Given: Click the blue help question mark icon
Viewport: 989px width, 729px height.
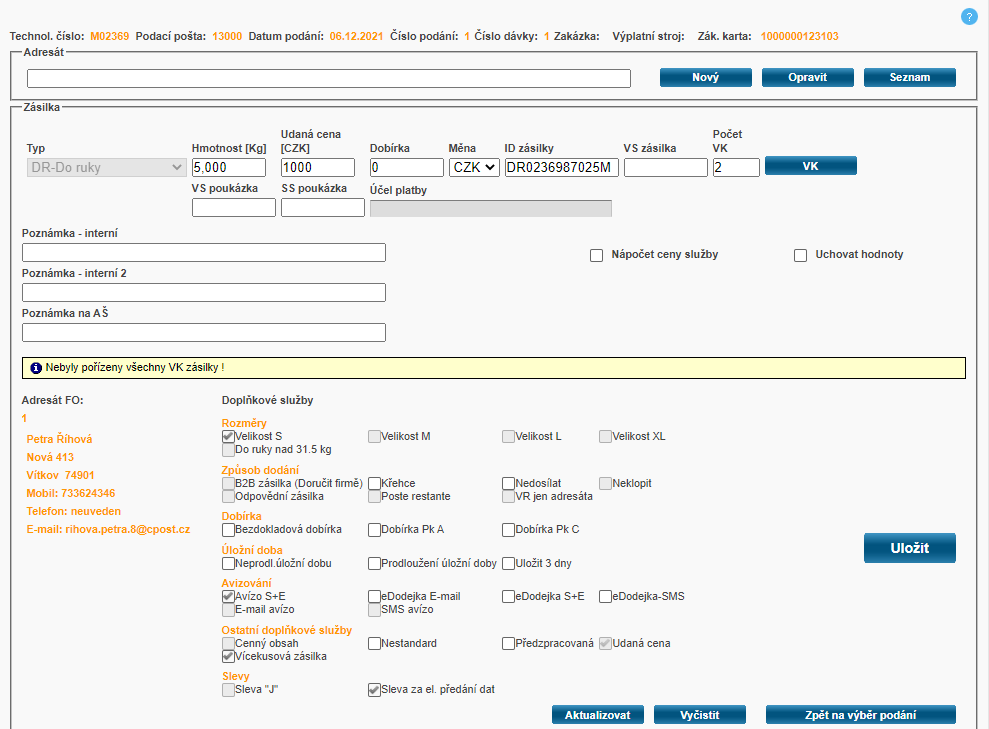Looking at the screenshot, I should tap(969, 16).
